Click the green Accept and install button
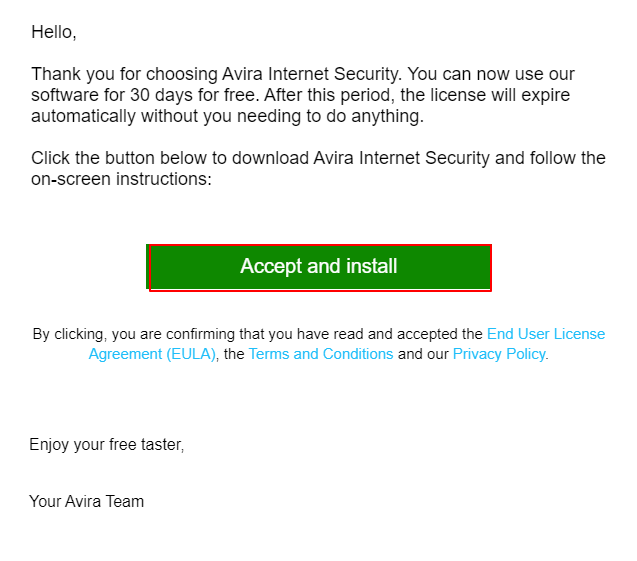Viewport: 637px width, 561px height. coord(319,267)
